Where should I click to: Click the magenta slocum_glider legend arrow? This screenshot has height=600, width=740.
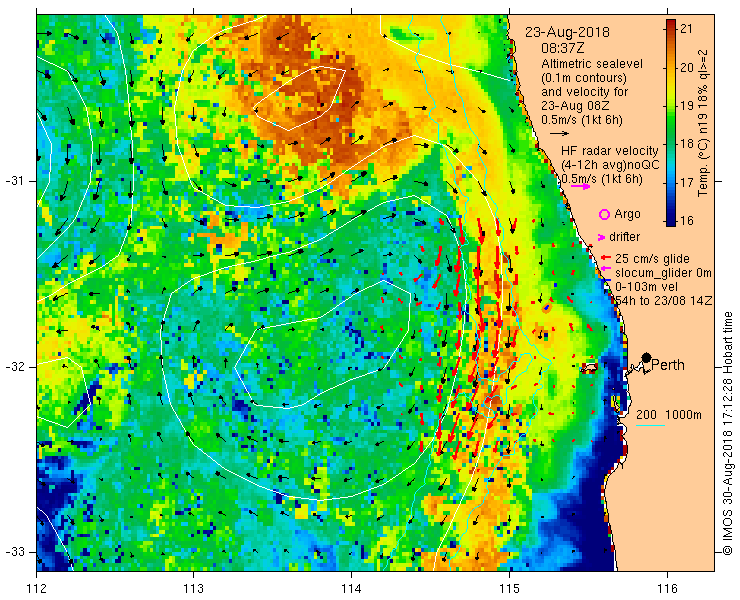606,269
